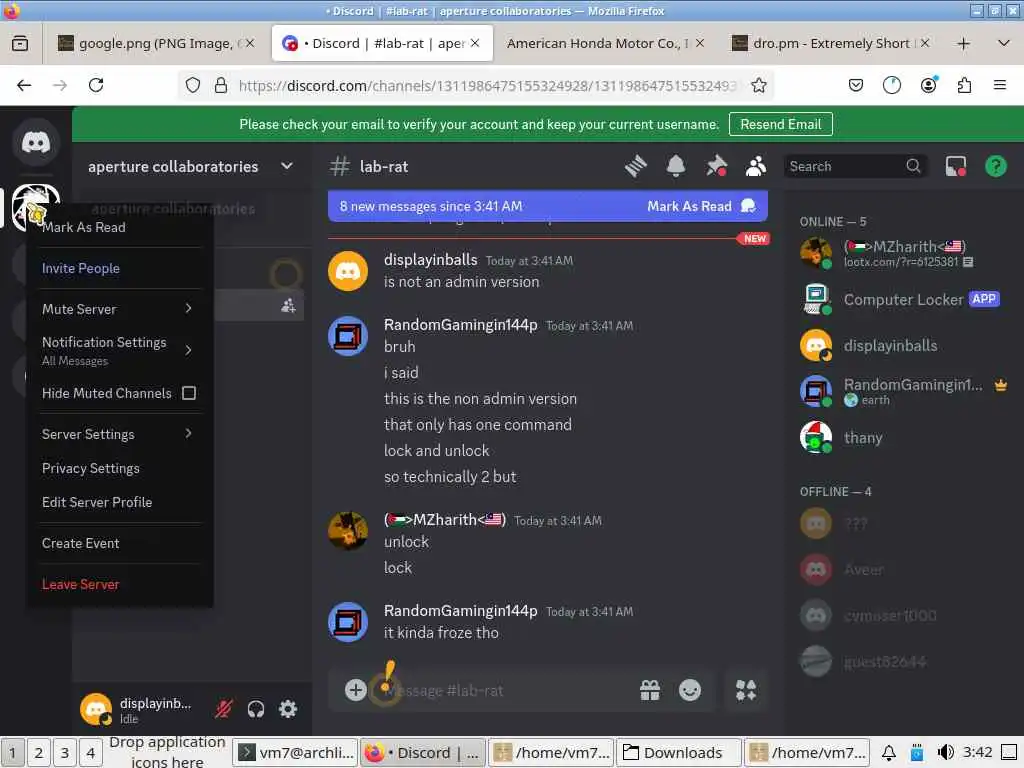This screenshot has height=768, width=1024.
Task: Switch to dro.pm Firefox tab
Action: point(831,44)
